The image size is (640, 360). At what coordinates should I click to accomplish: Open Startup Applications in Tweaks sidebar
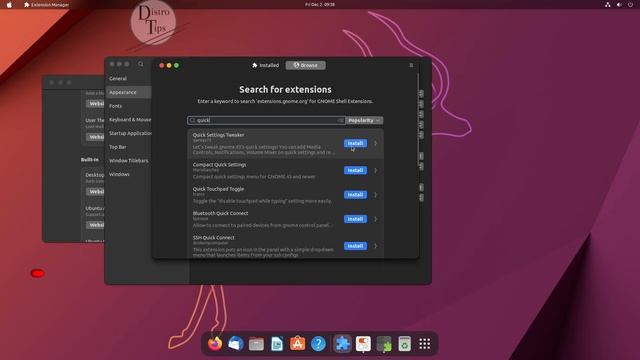coord(129,133)
